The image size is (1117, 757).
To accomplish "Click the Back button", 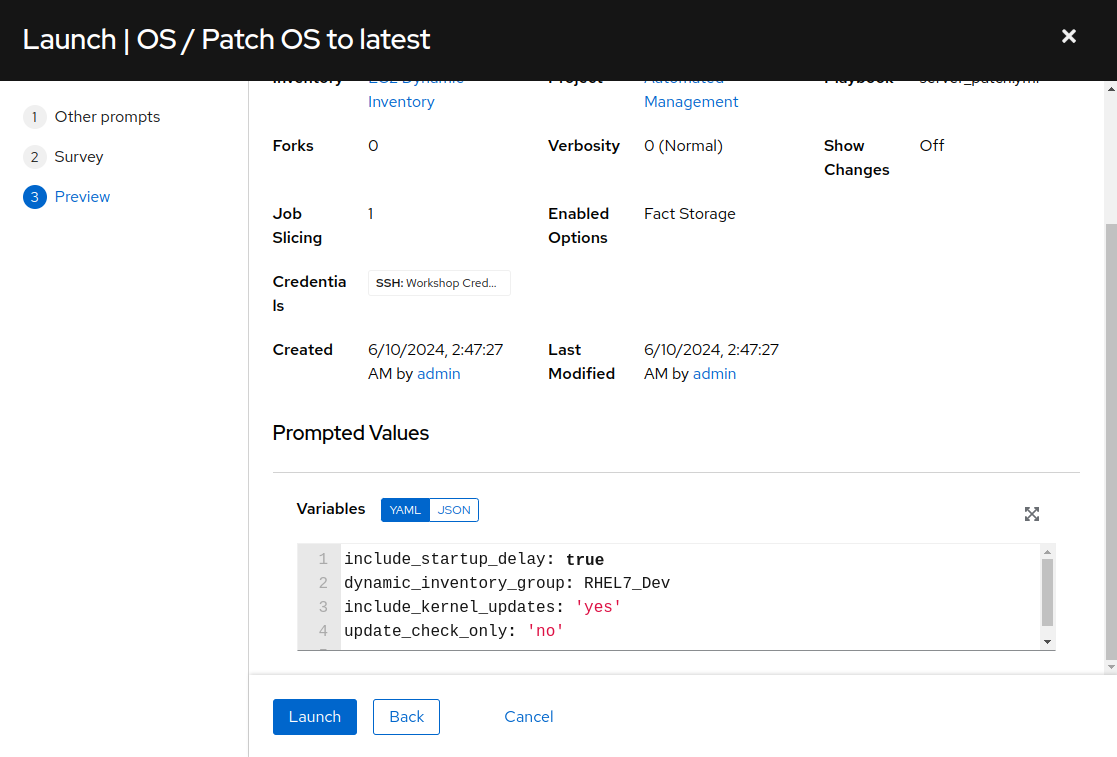I will (406, 716).
